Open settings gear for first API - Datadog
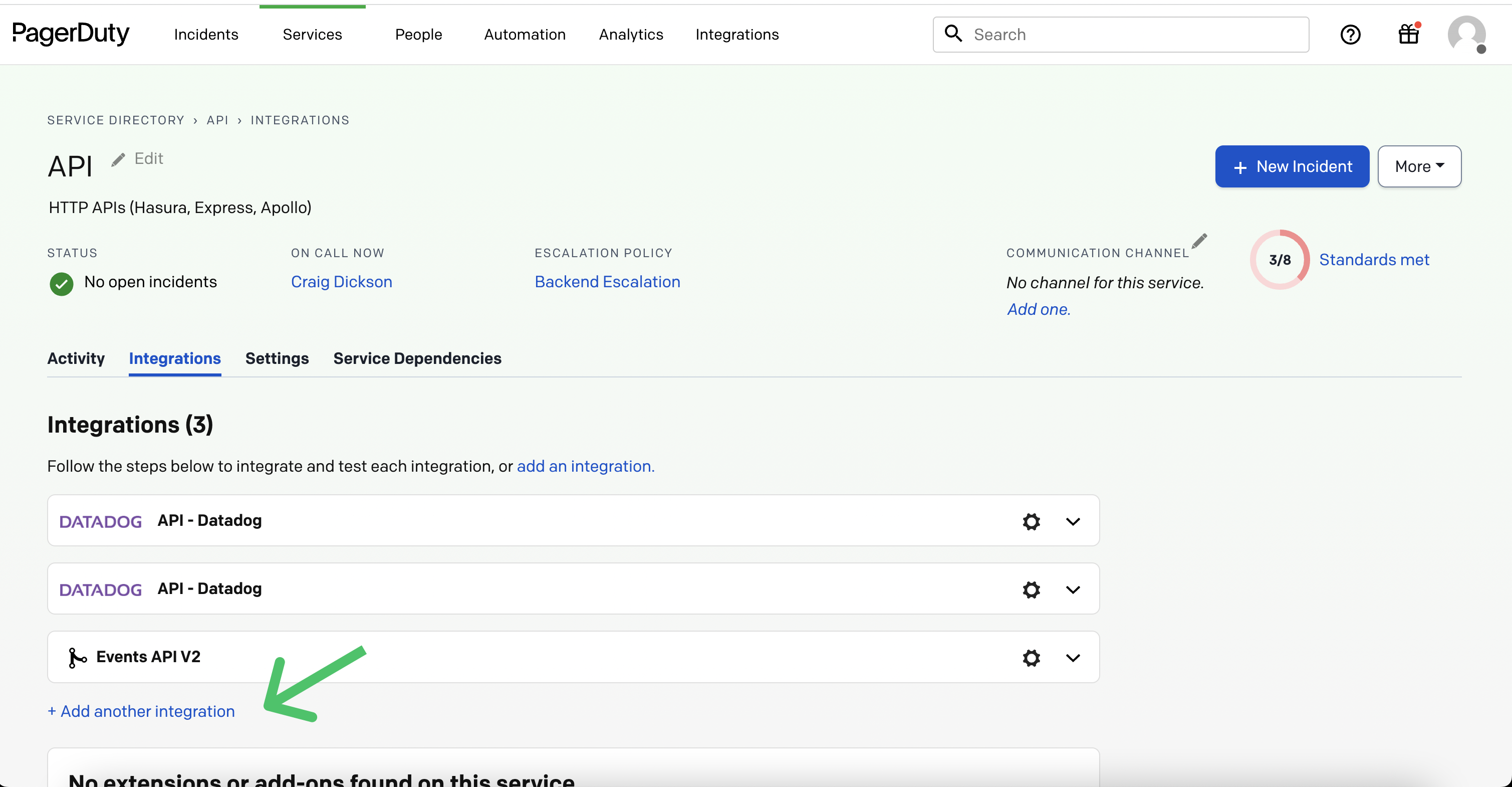The height and width of the screenshot is (787, 1512). click(x=1031, y=521)
